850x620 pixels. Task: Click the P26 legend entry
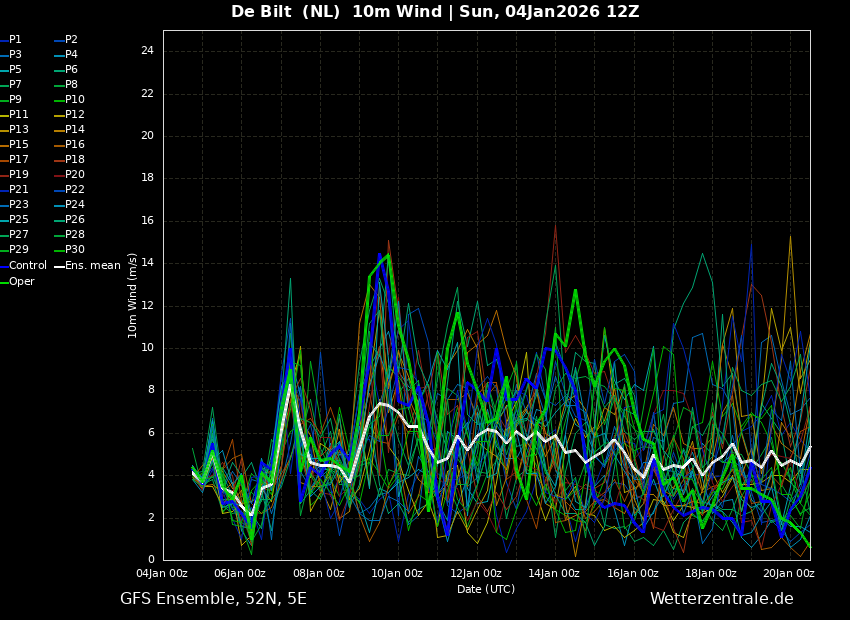[69, 219]
